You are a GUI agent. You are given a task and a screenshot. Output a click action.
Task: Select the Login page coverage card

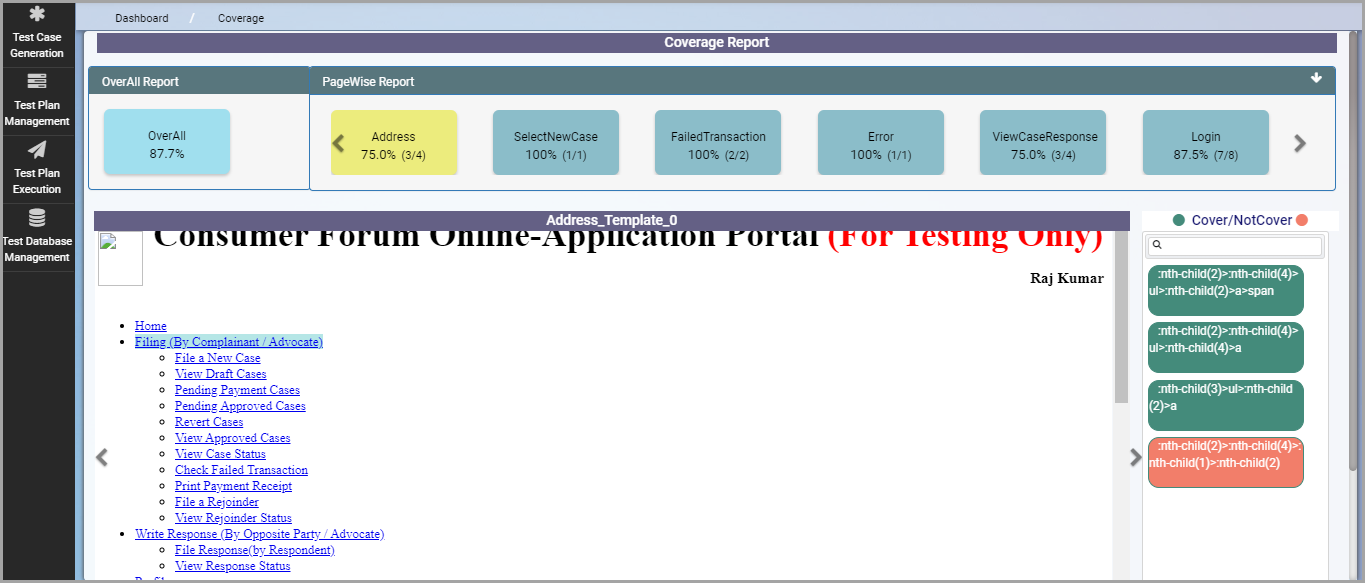(1205, 143)
